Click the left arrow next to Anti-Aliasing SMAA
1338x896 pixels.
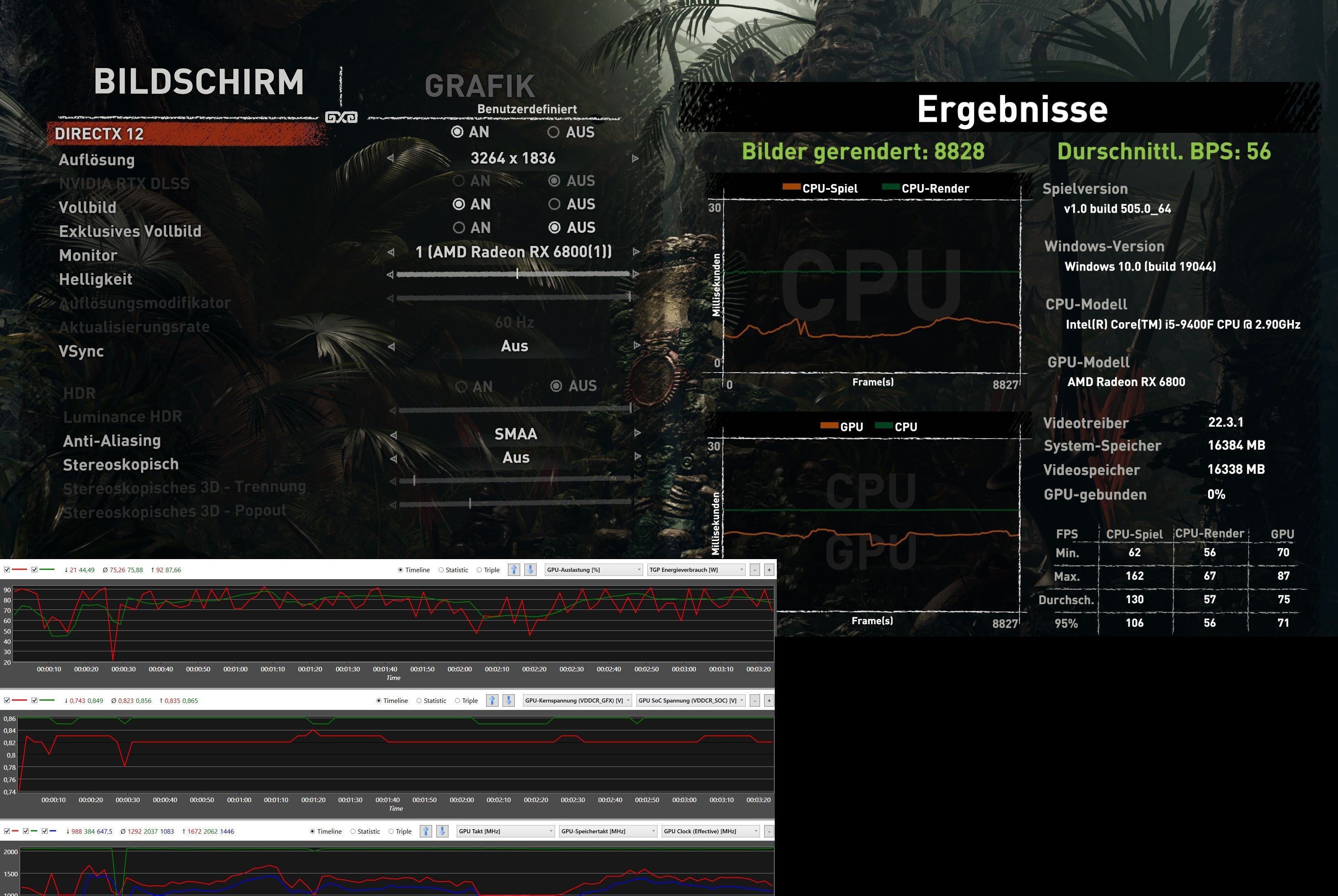(x=393, y=435)
